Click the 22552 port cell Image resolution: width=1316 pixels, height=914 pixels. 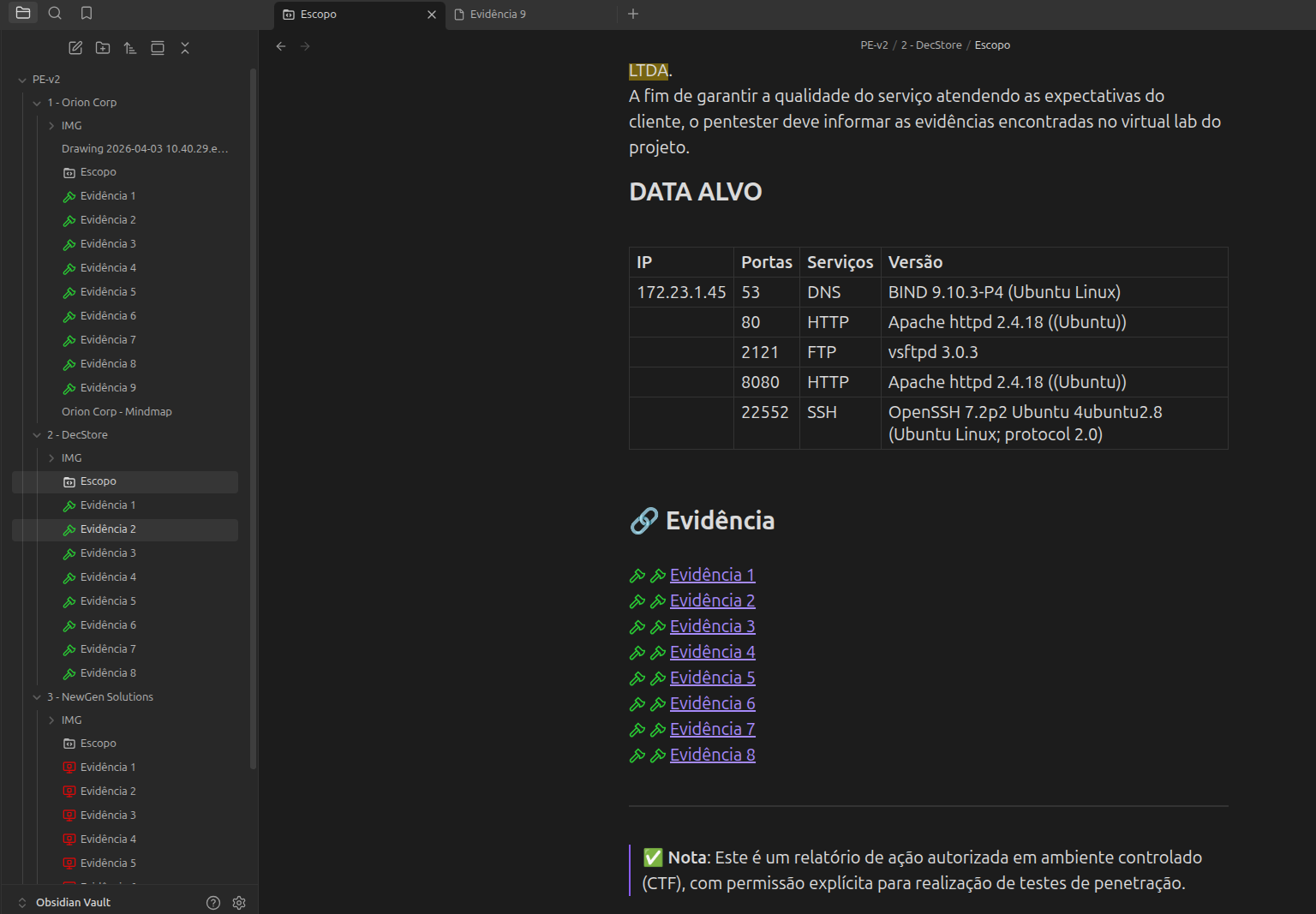pos(766,423)
